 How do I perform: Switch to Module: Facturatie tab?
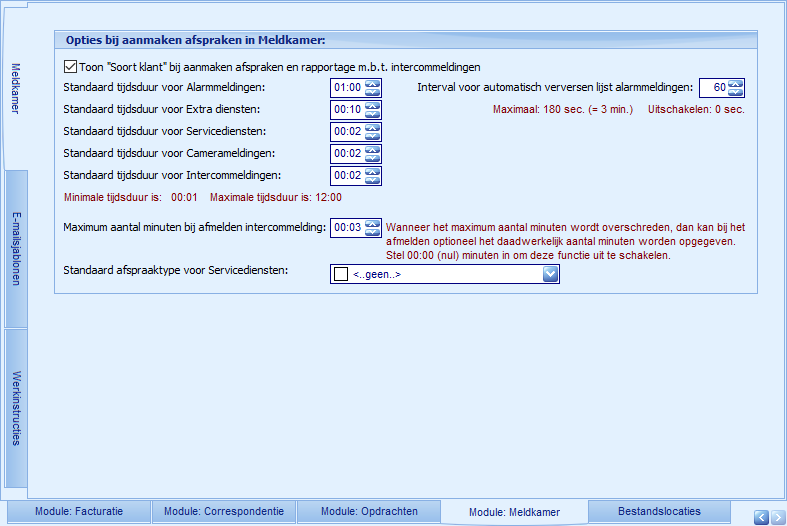79,511
